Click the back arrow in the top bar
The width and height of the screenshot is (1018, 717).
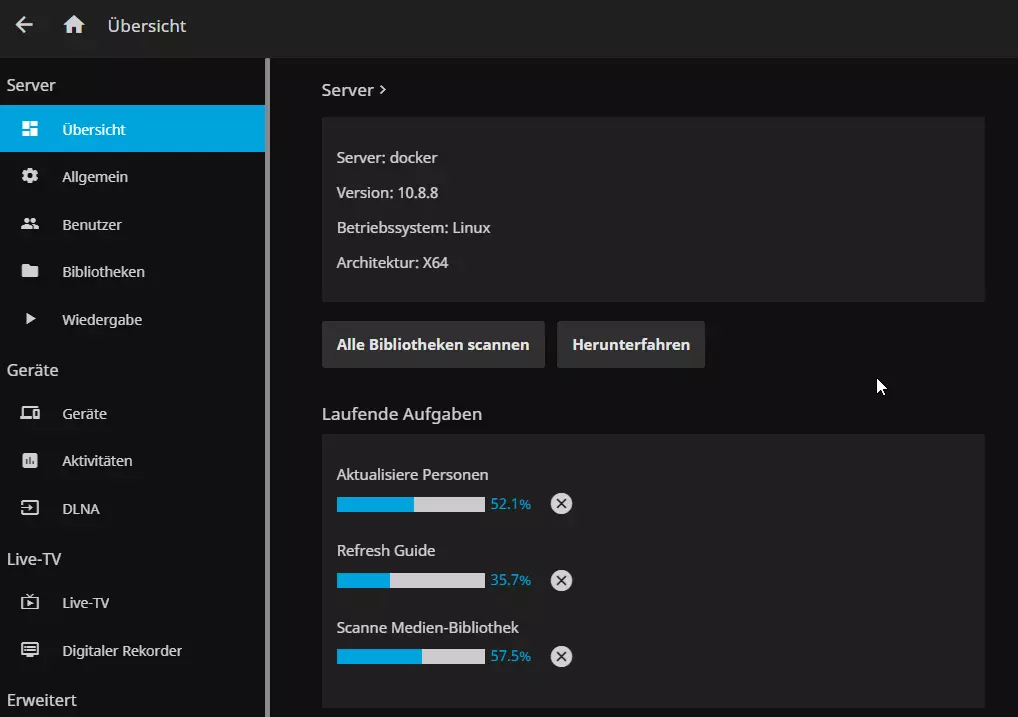24,25
